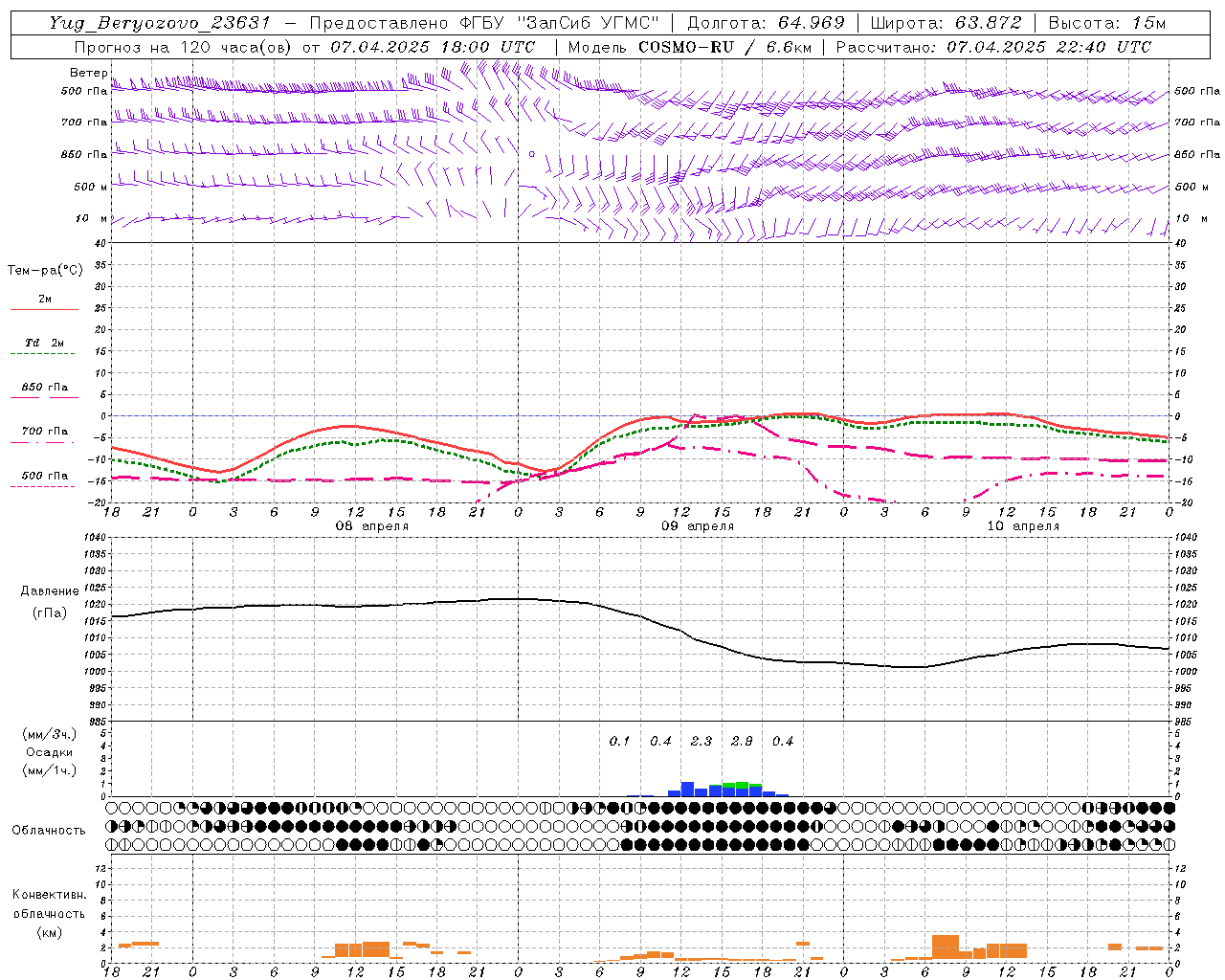Click the tallest blue precipitation bar
Screen dimensions: 1225x980
[687, 790]
